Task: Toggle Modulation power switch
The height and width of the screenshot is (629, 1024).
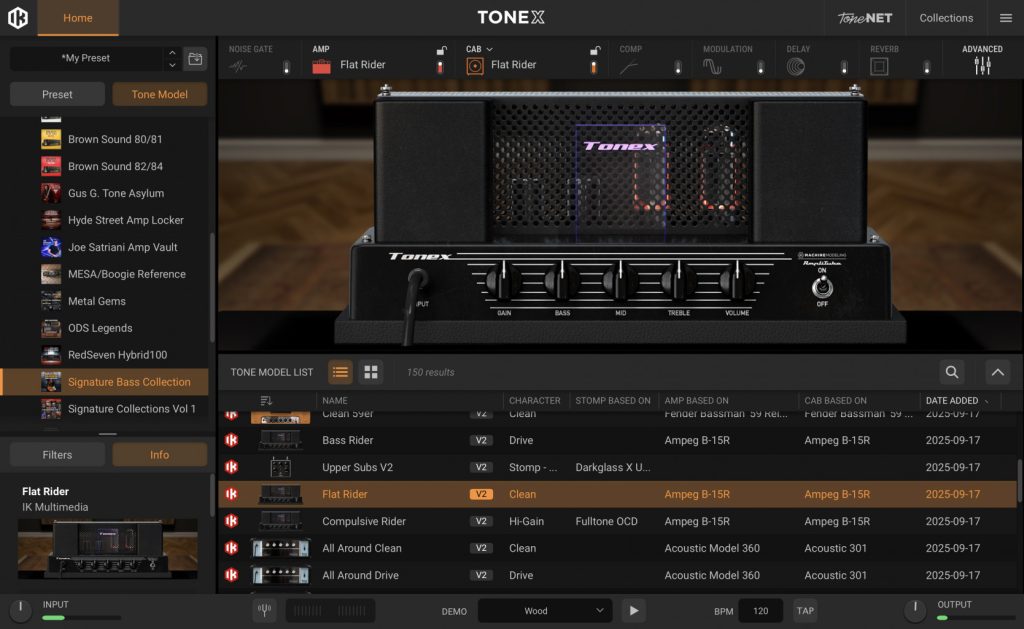Action: [761, 67]
